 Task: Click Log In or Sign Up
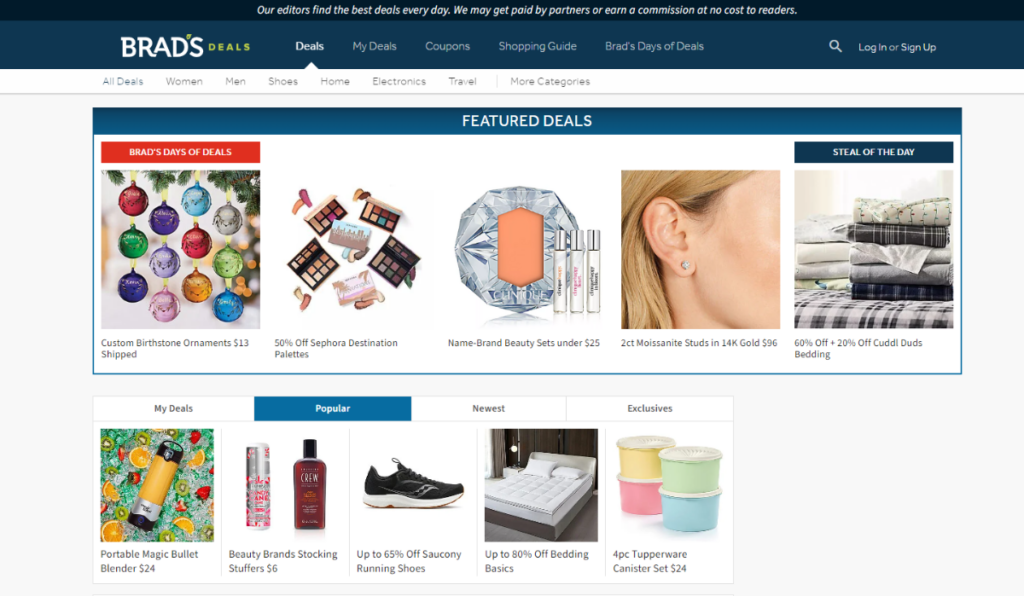(x=897, y=47)
